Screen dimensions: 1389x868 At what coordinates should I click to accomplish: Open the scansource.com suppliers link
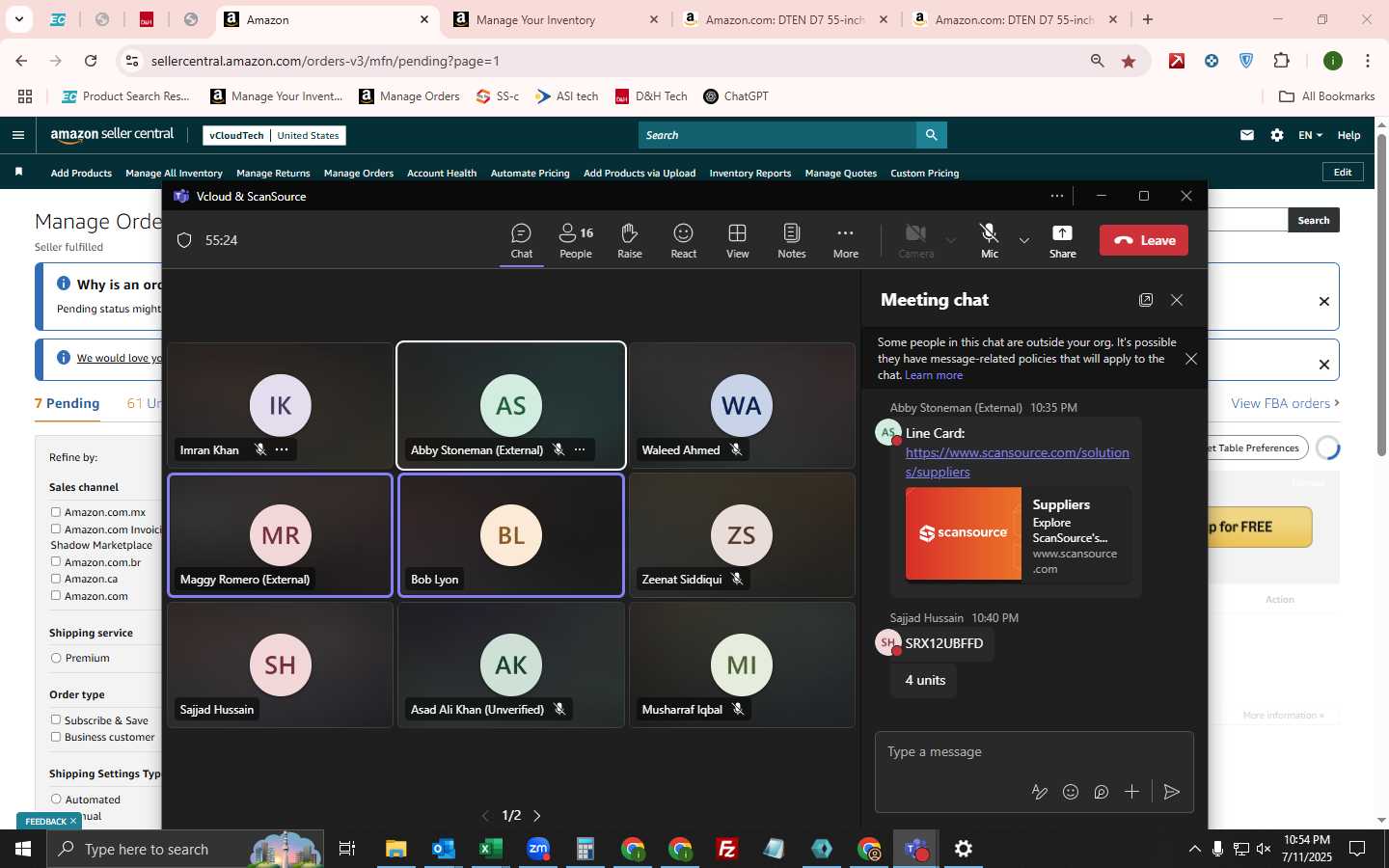[1017, 462]
